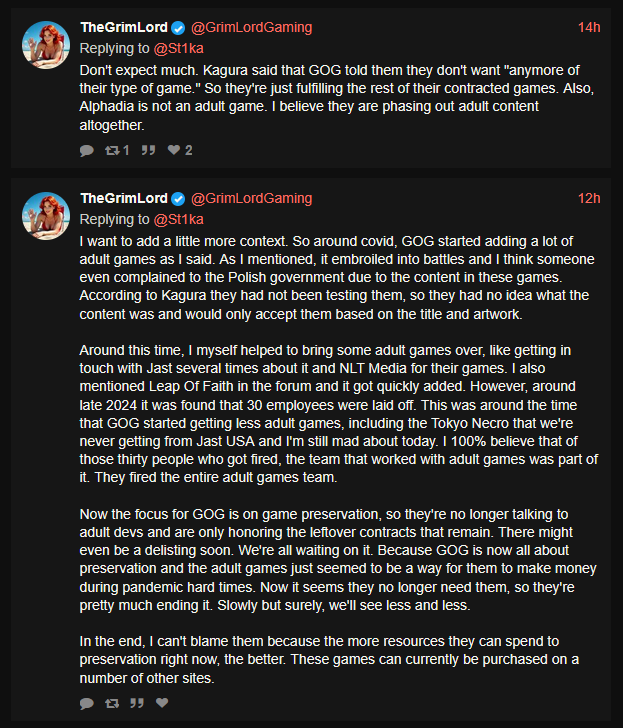Click quote icon on the first tweet
Screen dimensions: 623x728
click(x=148, y=150)
